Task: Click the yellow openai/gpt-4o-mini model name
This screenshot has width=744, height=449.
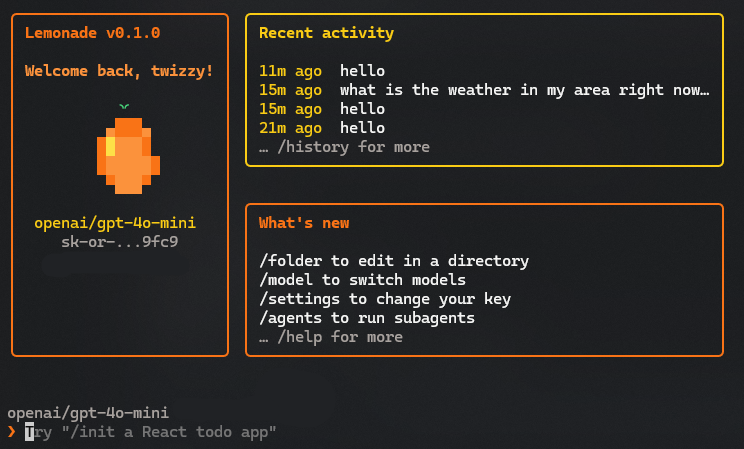Action: tap(115, 223)
